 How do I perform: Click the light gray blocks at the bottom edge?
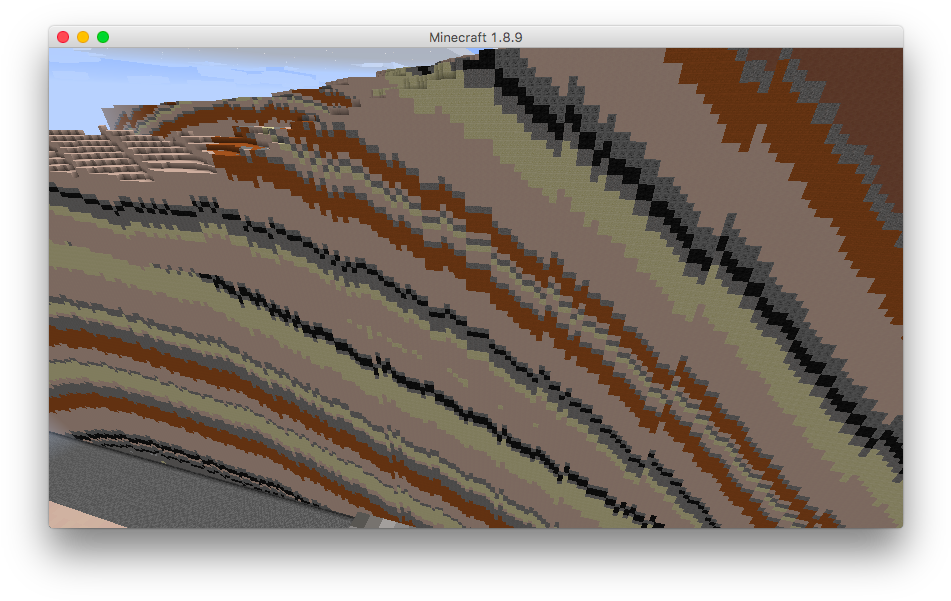[x=368, y=520]
